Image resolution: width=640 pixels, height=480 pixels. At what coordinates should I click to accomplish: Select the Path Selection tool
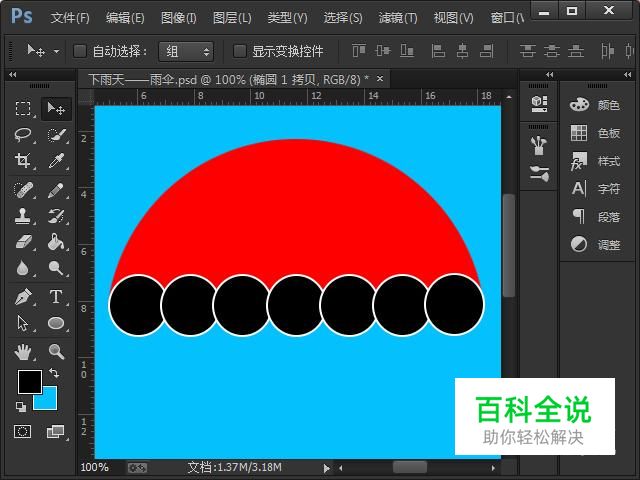[x=23, y=323]
